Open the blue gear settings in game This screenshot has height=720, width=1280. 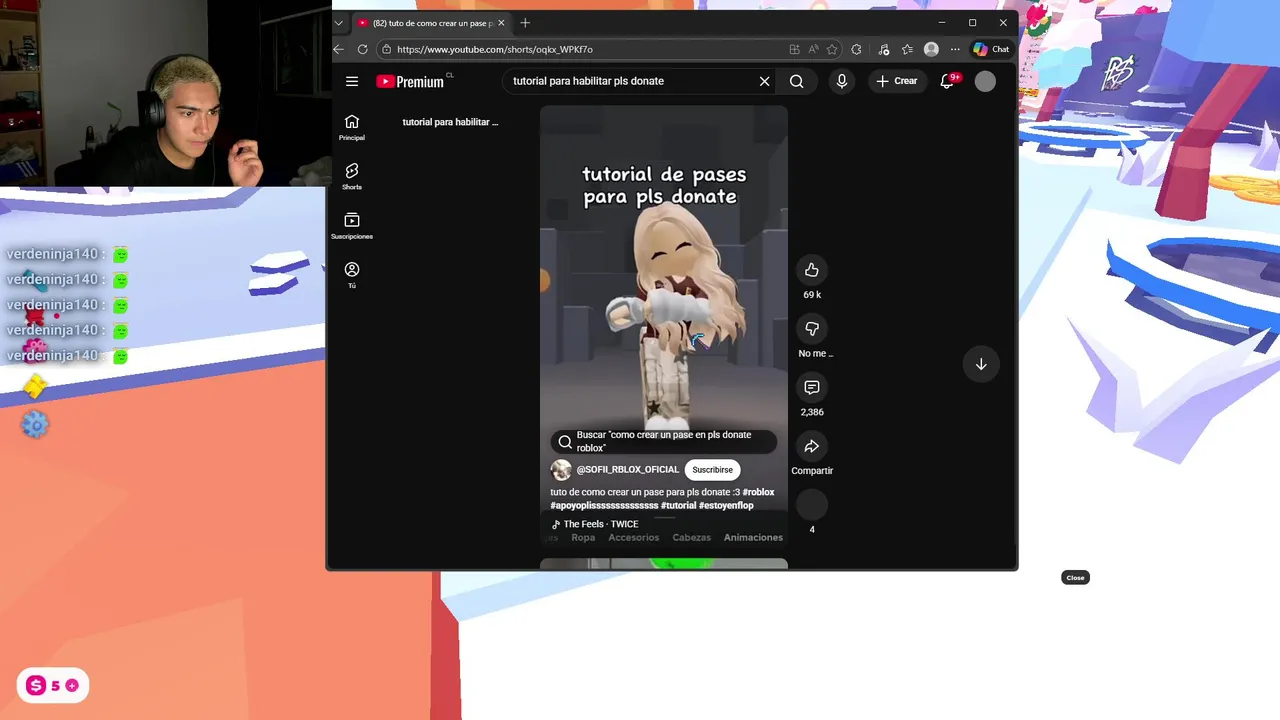pos(35,425)
